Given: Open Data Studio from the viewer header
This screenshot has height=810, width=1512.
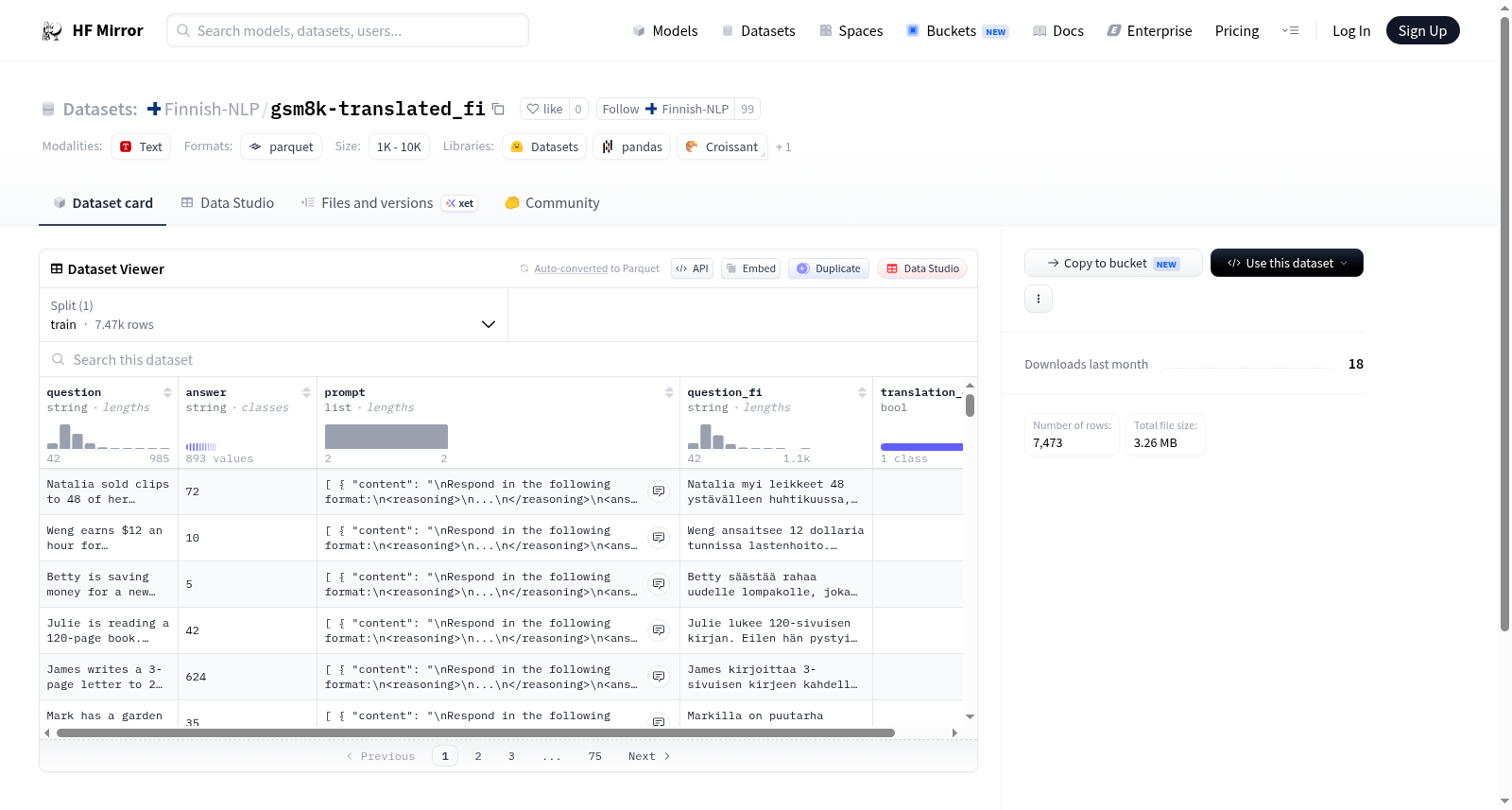Looking at the screenshot, I should (x=922, y=268).
